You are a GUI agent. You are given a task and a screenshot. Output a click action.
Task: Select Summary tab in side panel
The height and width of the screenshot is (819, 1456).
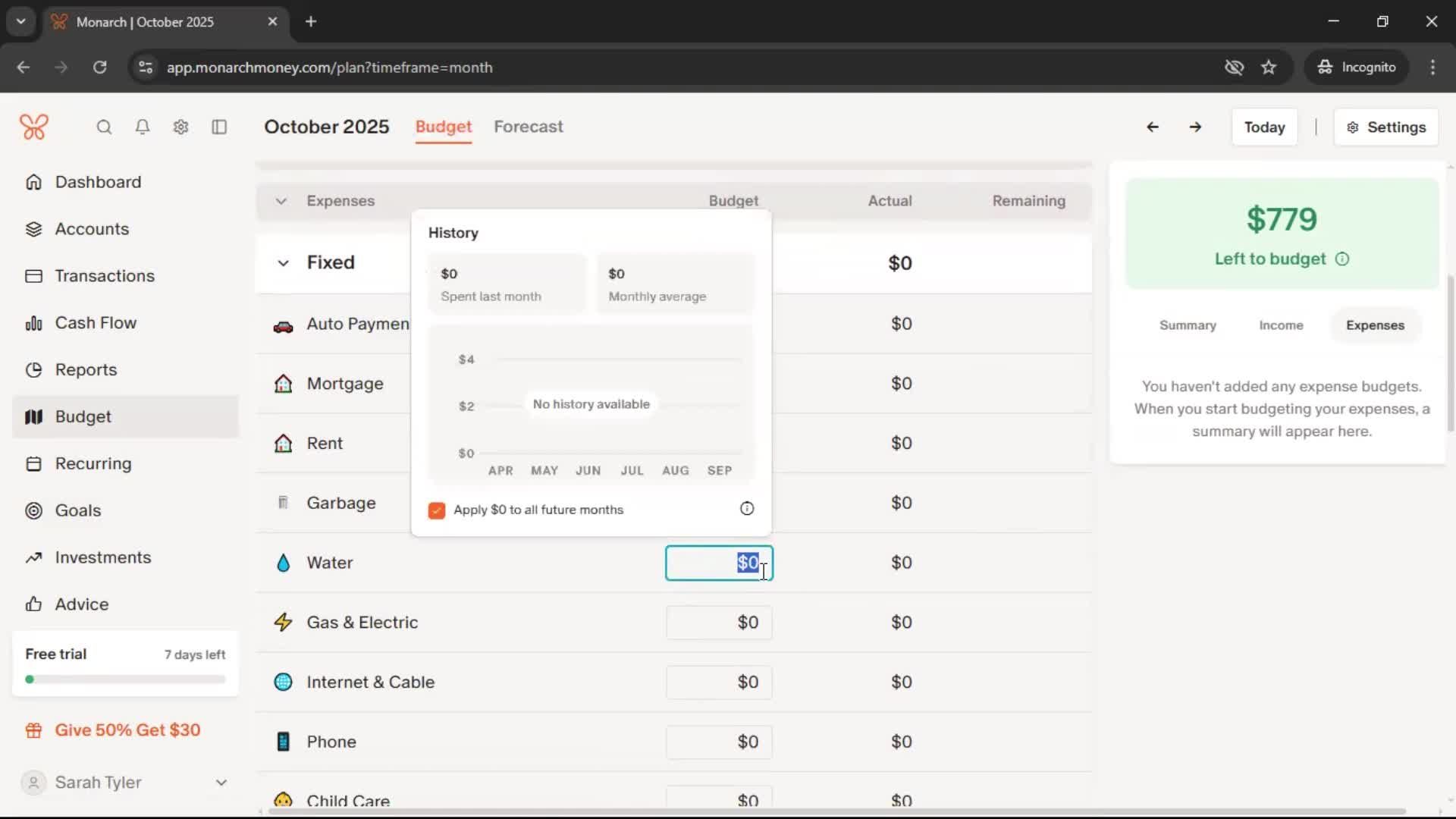[1188, 325]
